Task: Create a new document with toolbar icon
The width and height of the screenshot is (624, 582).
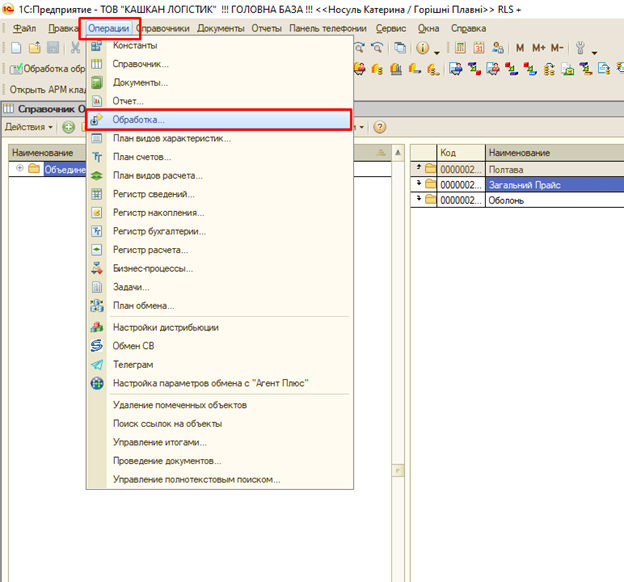Action: click(16, 48)
